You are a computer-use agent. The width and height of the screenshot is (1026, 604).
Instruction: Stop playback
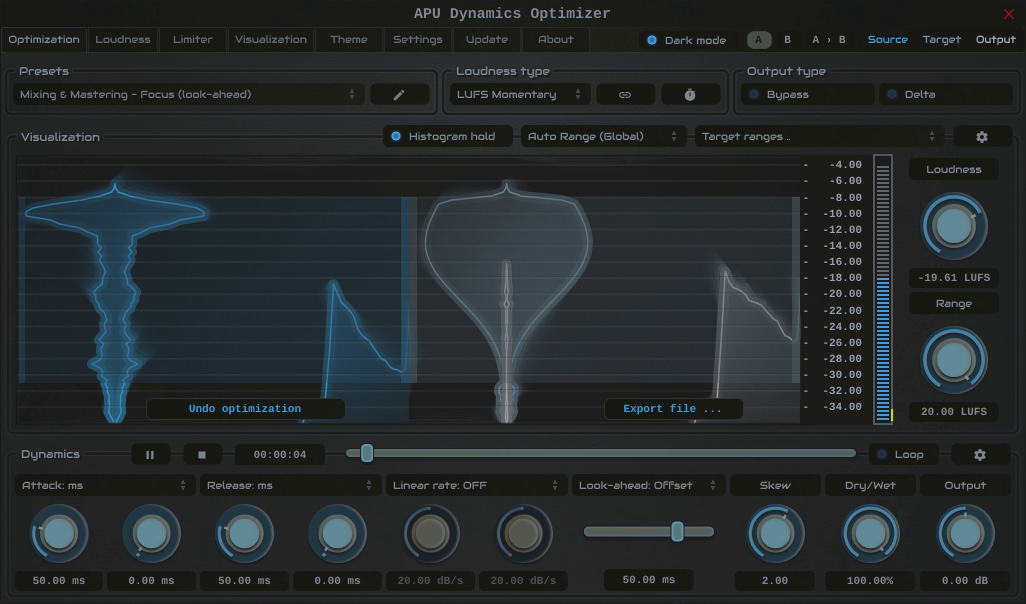tap(202, 455)
